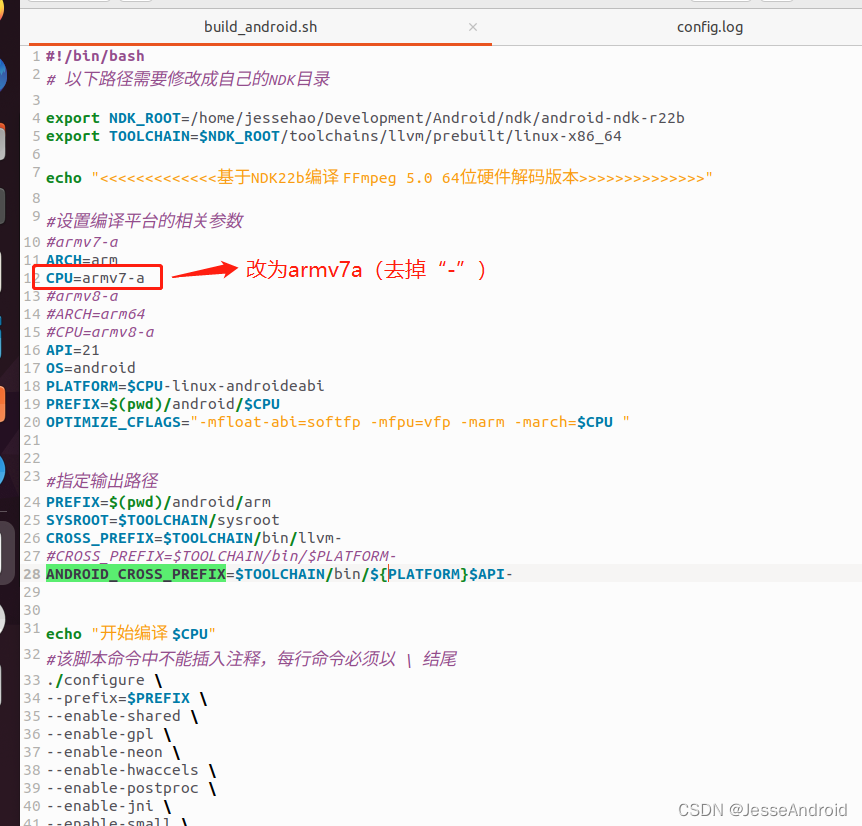
Task: Place cursor in the CPU=armv7-a line
Action: click(95, 278)
